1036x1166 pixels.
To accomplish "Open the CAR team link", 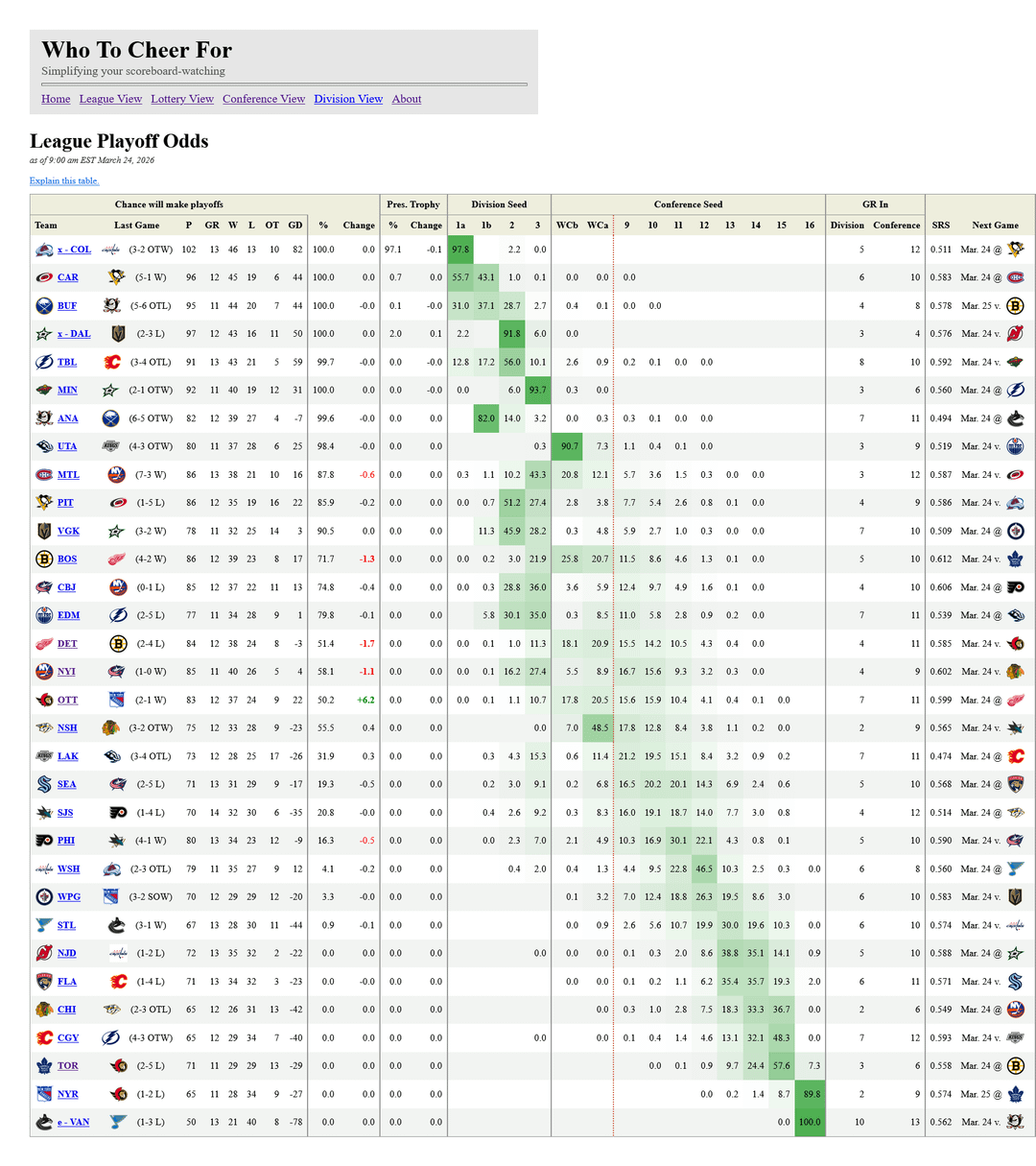I will (x=68, y=278).
